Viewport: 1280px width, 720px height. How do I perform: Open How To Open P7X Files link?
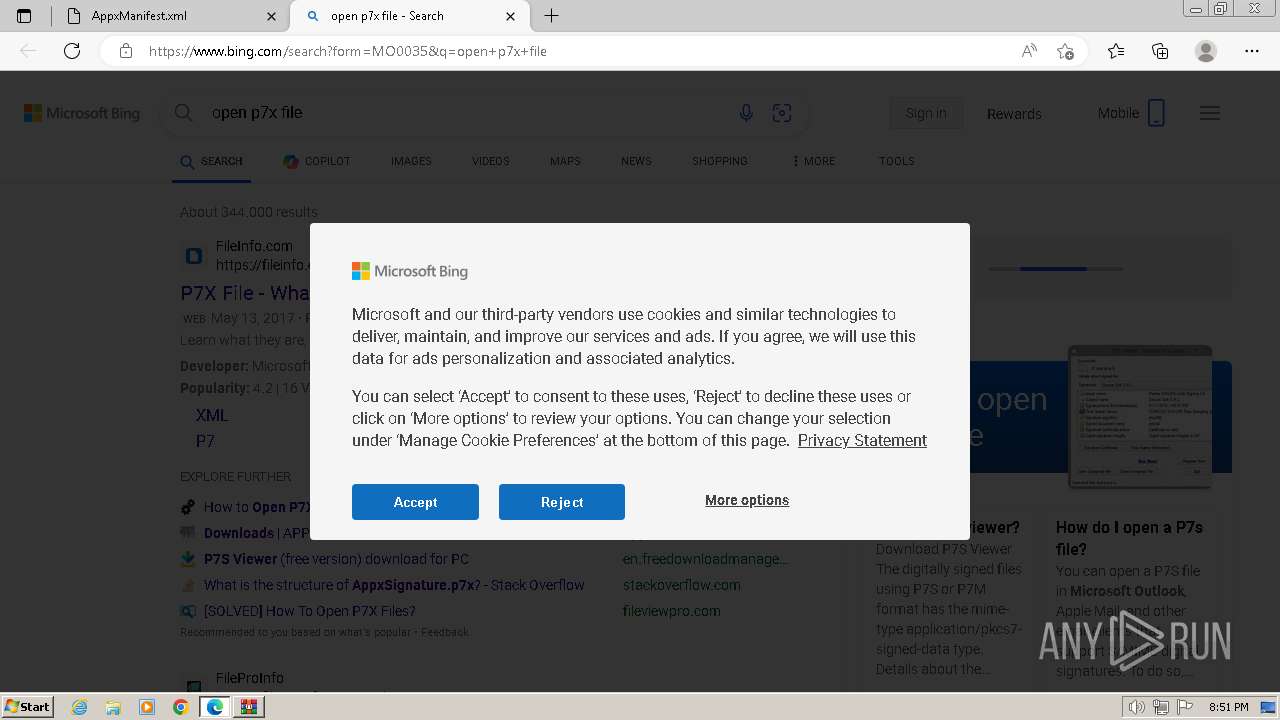[x=309, y=611]
